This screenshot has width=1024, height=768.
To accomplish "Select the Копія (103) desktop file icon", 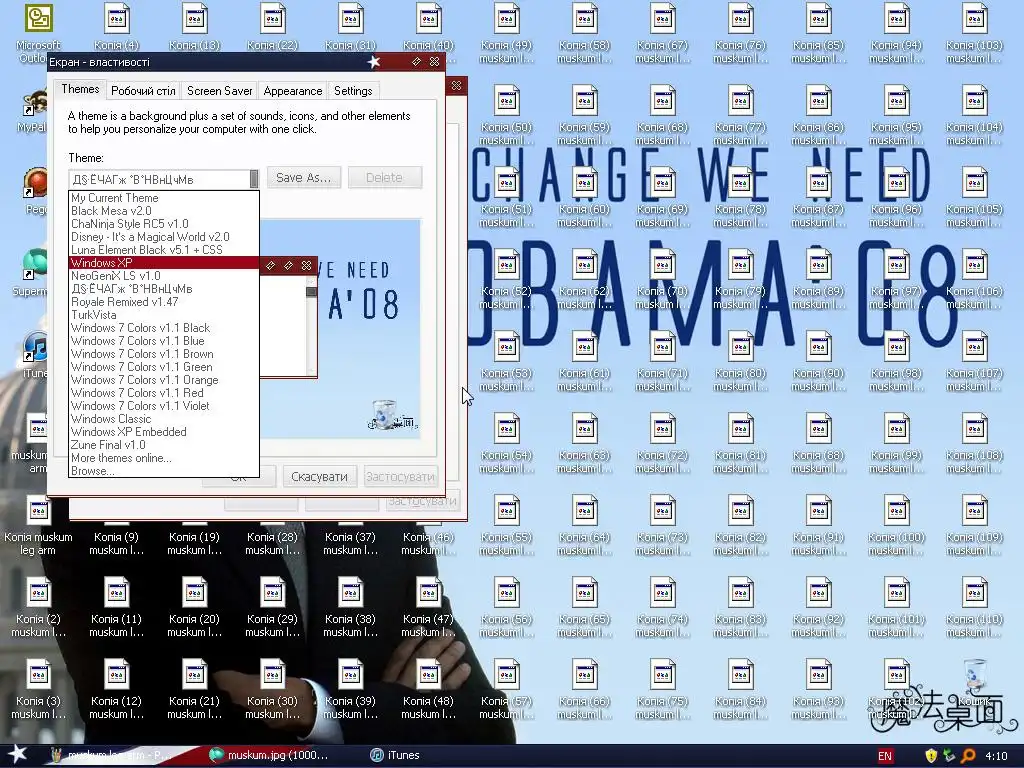I will point(974,34).
